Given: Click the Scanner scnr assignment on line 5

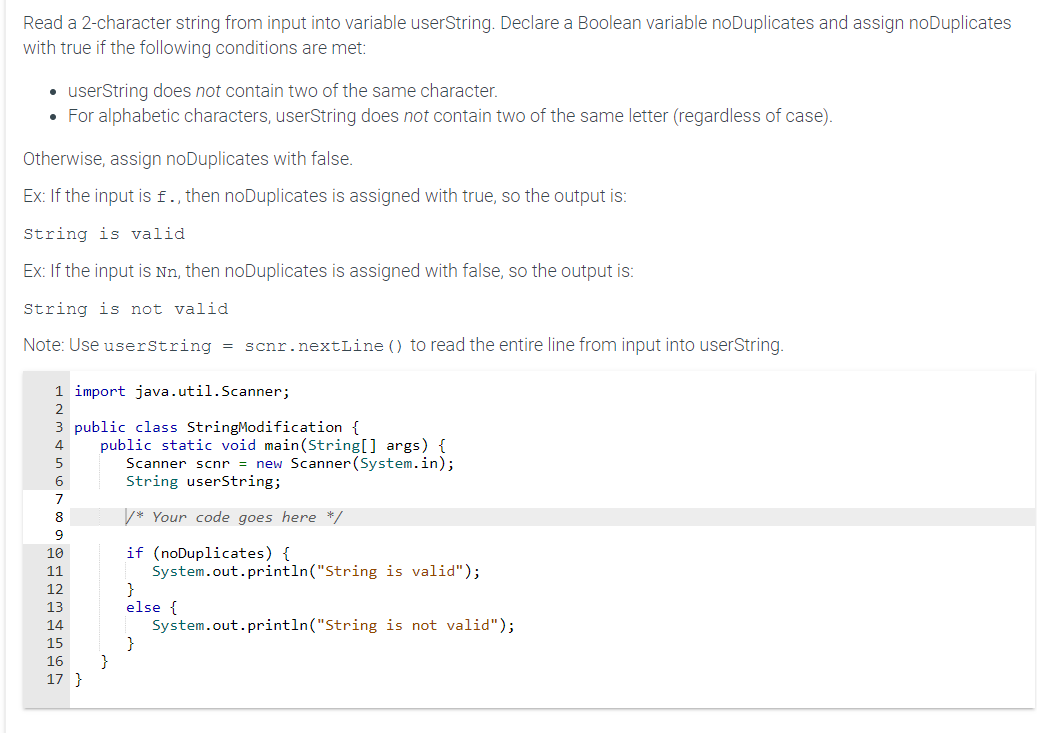Looking at the screenshot, I should (290, 463).
